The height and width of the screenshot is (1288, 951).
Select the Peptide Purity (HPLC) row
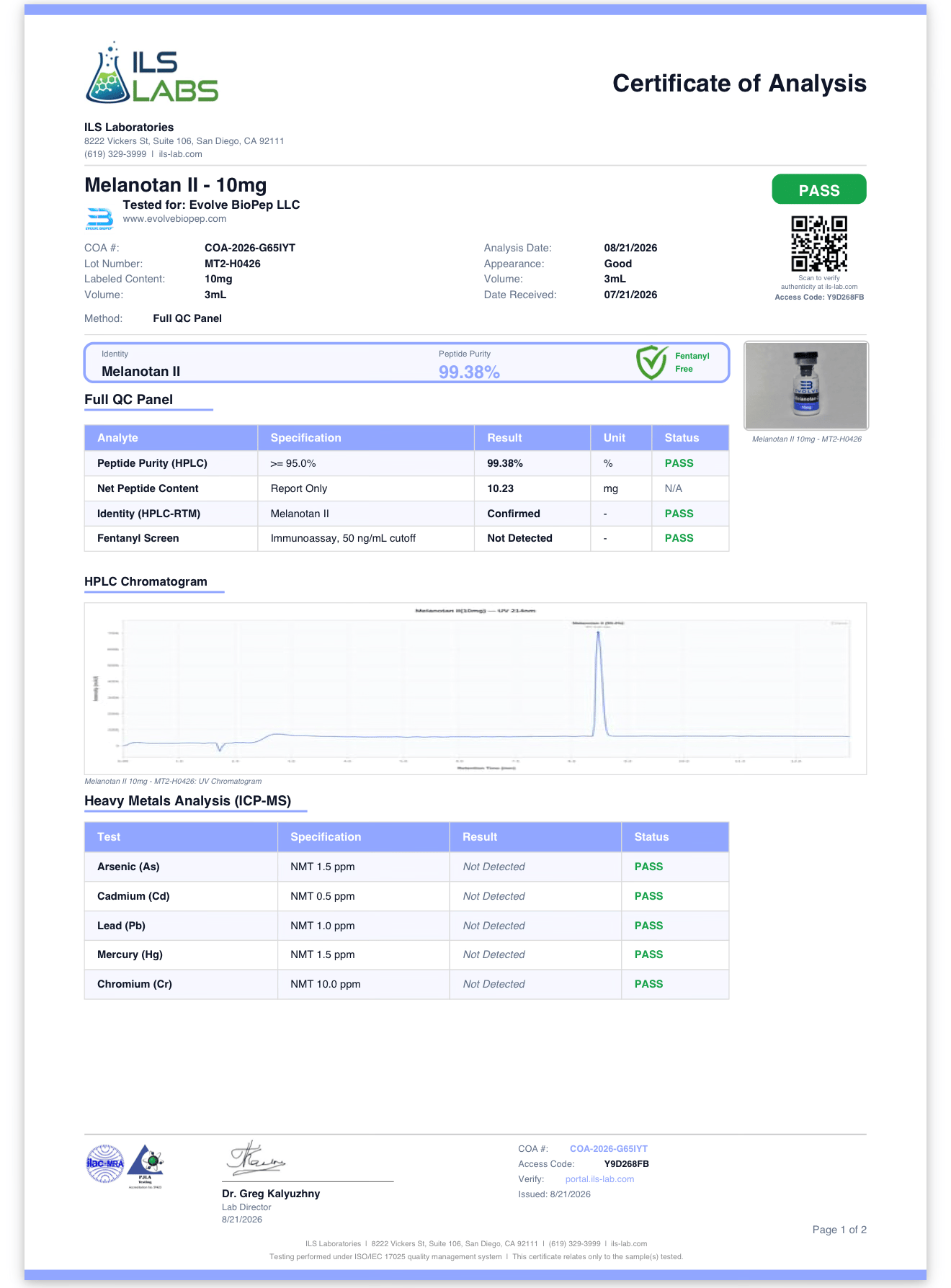406,463
